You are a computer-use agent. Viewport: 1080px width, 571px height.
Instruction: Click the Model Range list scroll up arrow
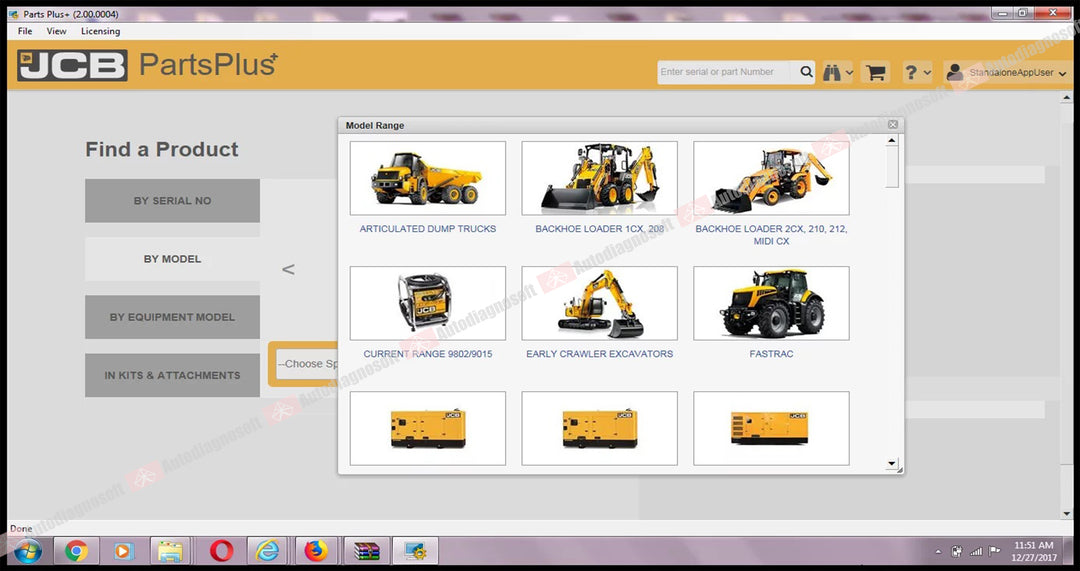(x=892, y=141)
